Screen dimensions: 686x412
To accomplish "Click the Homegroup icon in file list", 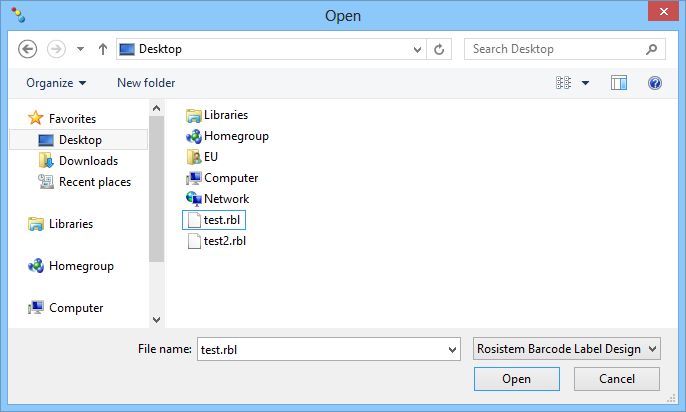I will (193, 136).
